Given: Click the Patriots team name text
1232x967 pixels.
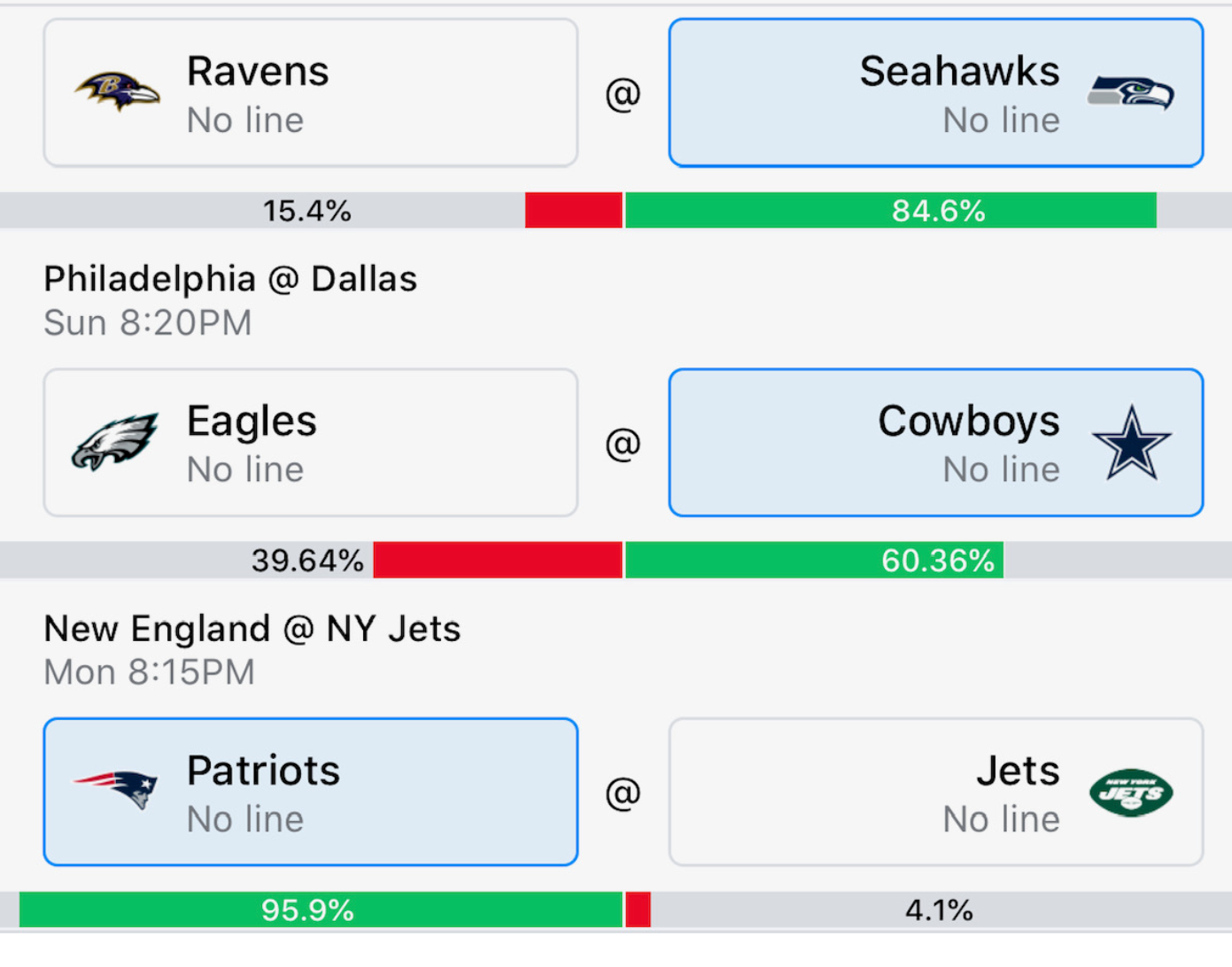Looking at the screenshot, I should pos(263,770).
